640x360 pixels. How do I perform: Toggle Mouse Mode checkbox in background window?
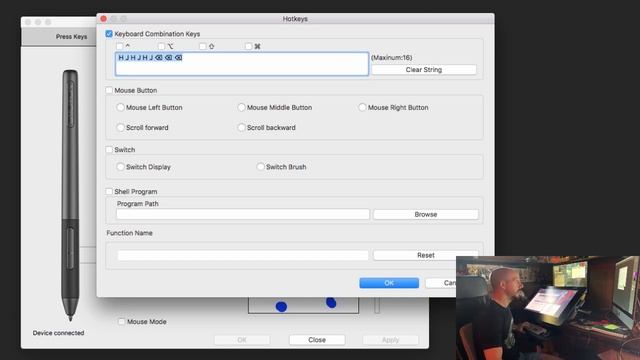click(122, 322)
